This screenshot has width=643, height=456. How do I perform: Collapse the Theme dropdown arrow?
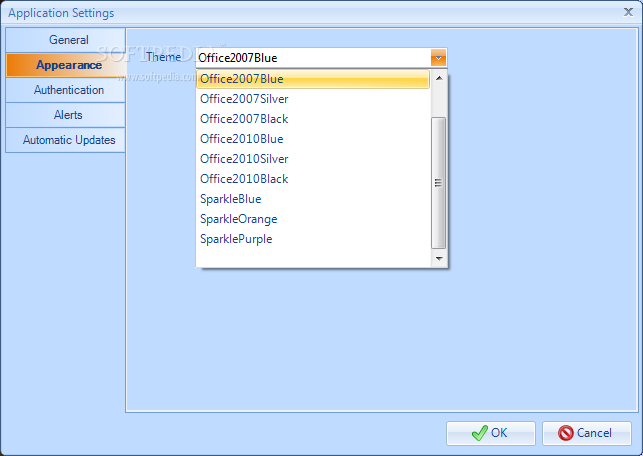438,58
